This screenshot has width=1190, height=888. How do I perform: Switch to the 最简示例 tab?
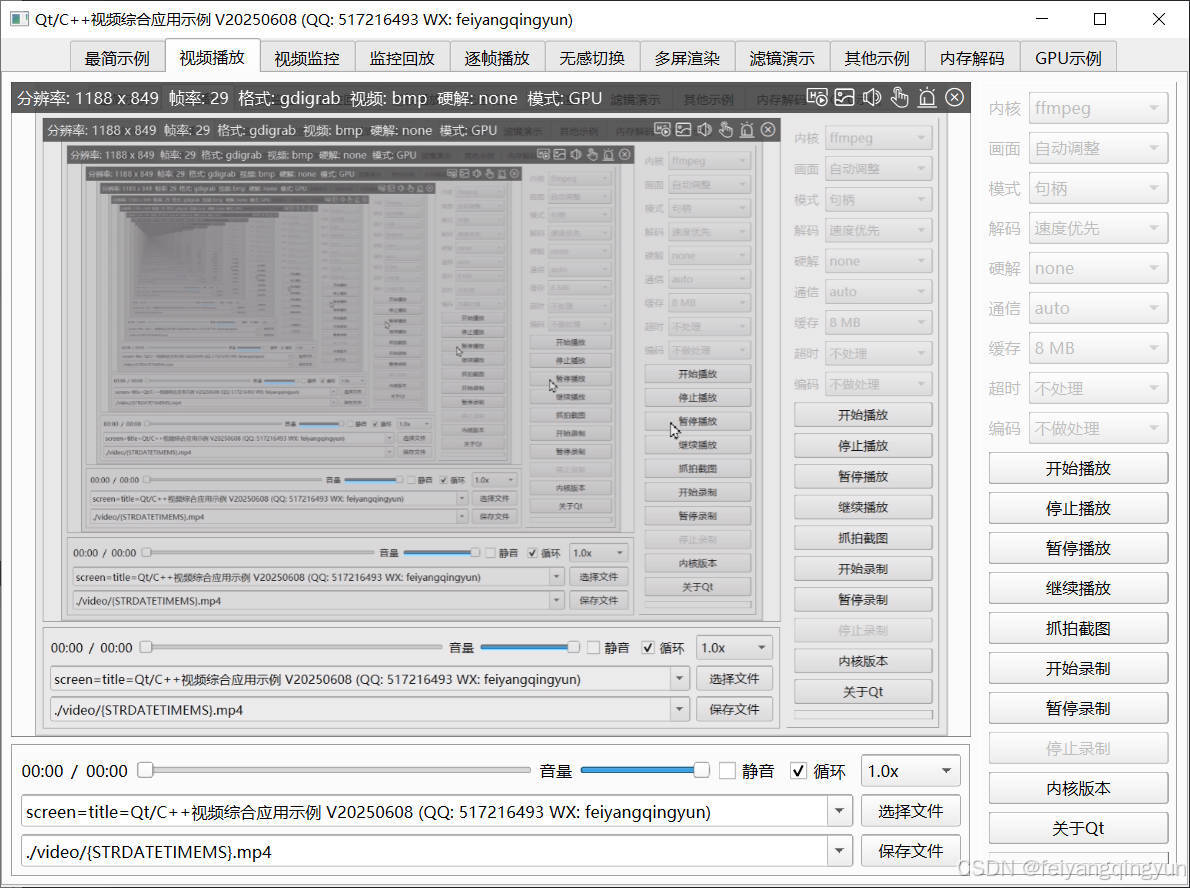pyautogui.click(x=117, y=58)
